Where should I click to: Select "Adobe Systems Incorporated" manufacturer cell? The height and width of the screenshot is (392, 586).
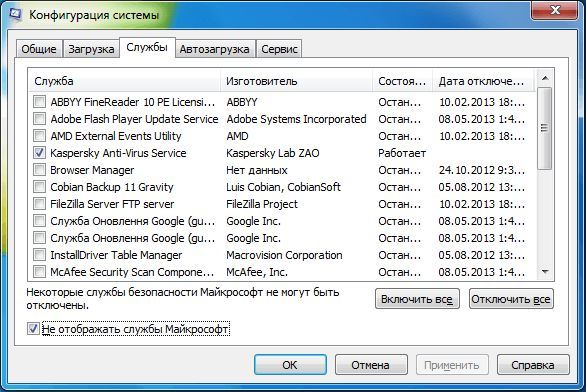[x=296, y=119]
